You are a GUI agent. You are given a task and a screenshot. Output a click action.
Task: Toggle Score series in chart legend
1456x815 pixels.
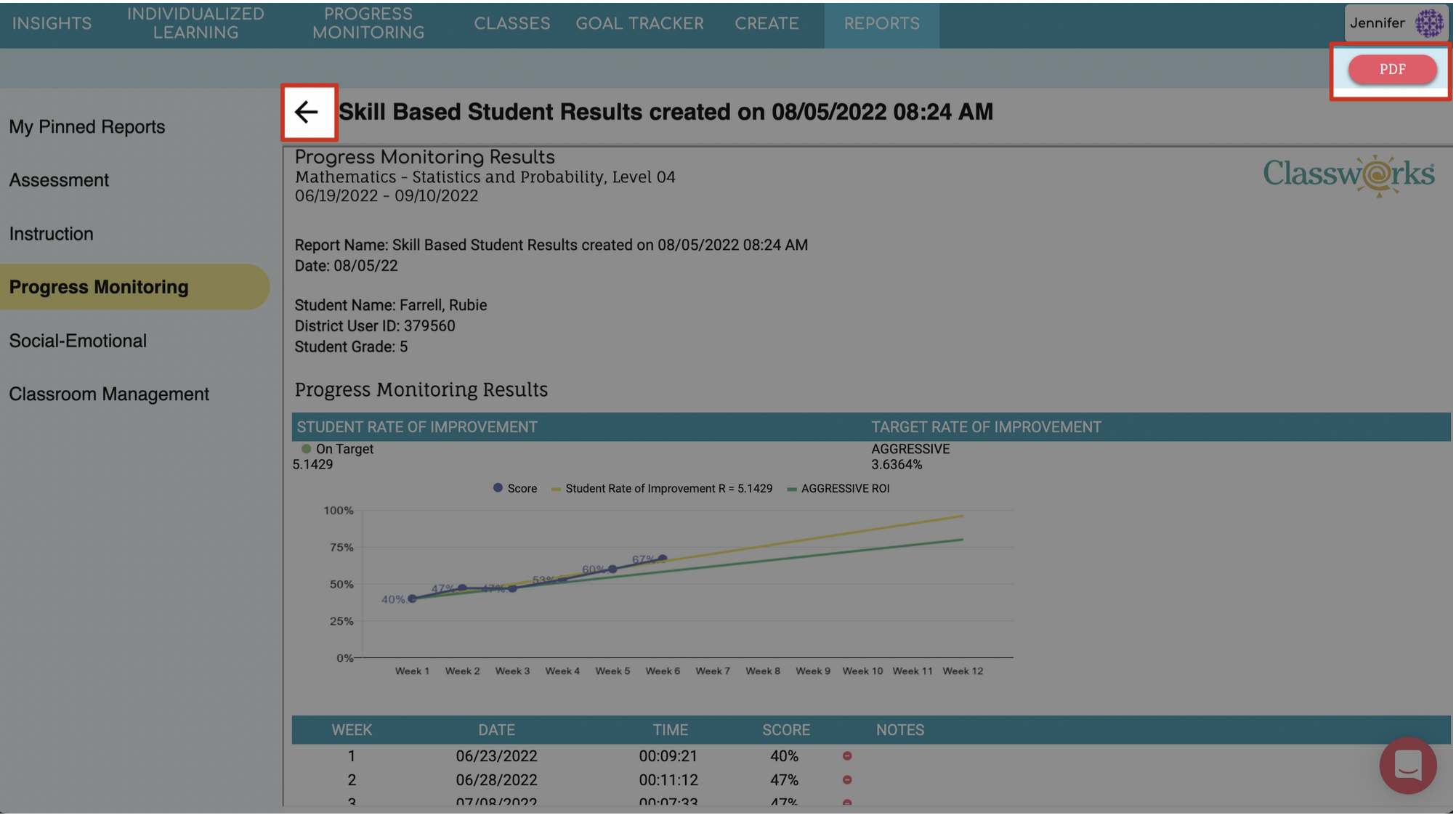coord(515,489)
